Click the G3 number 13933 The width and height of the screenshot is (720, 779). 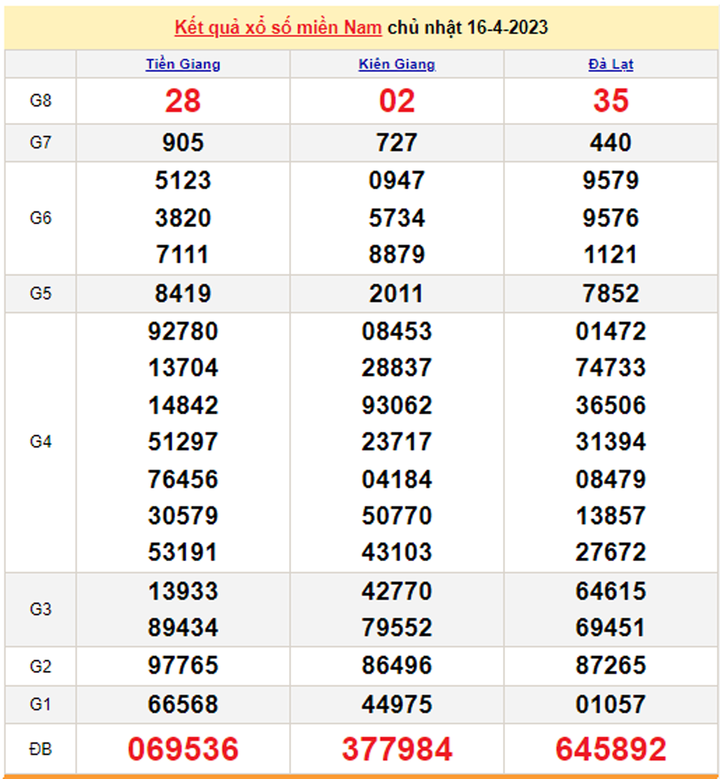(183, 591)
